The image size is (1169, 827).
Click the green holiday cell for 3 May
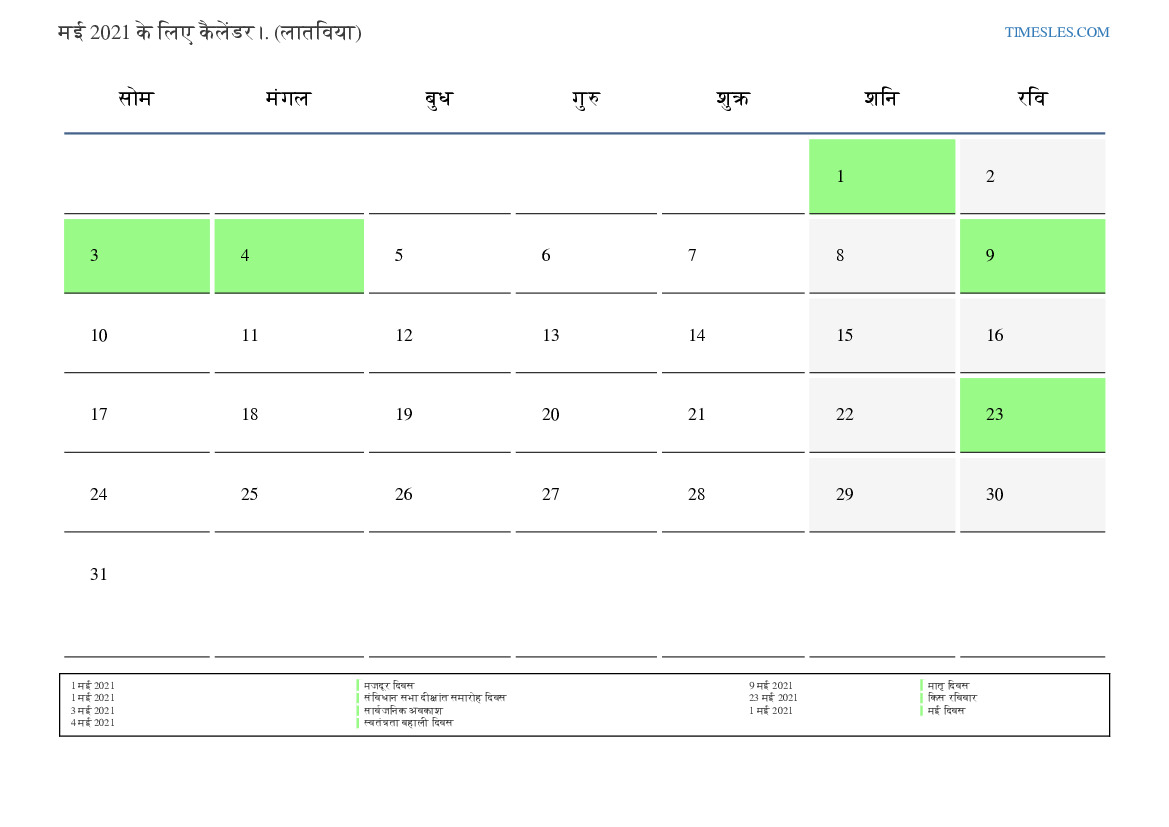point(136,255)
